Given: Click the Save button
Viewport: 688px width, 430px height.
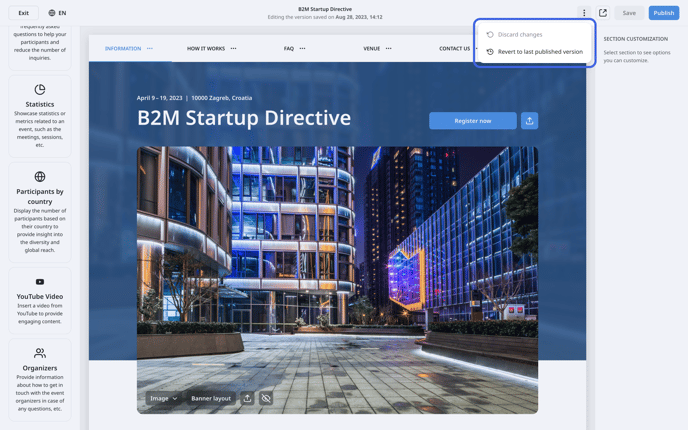Looking at the screenshot, I should (x=629, y=13).
